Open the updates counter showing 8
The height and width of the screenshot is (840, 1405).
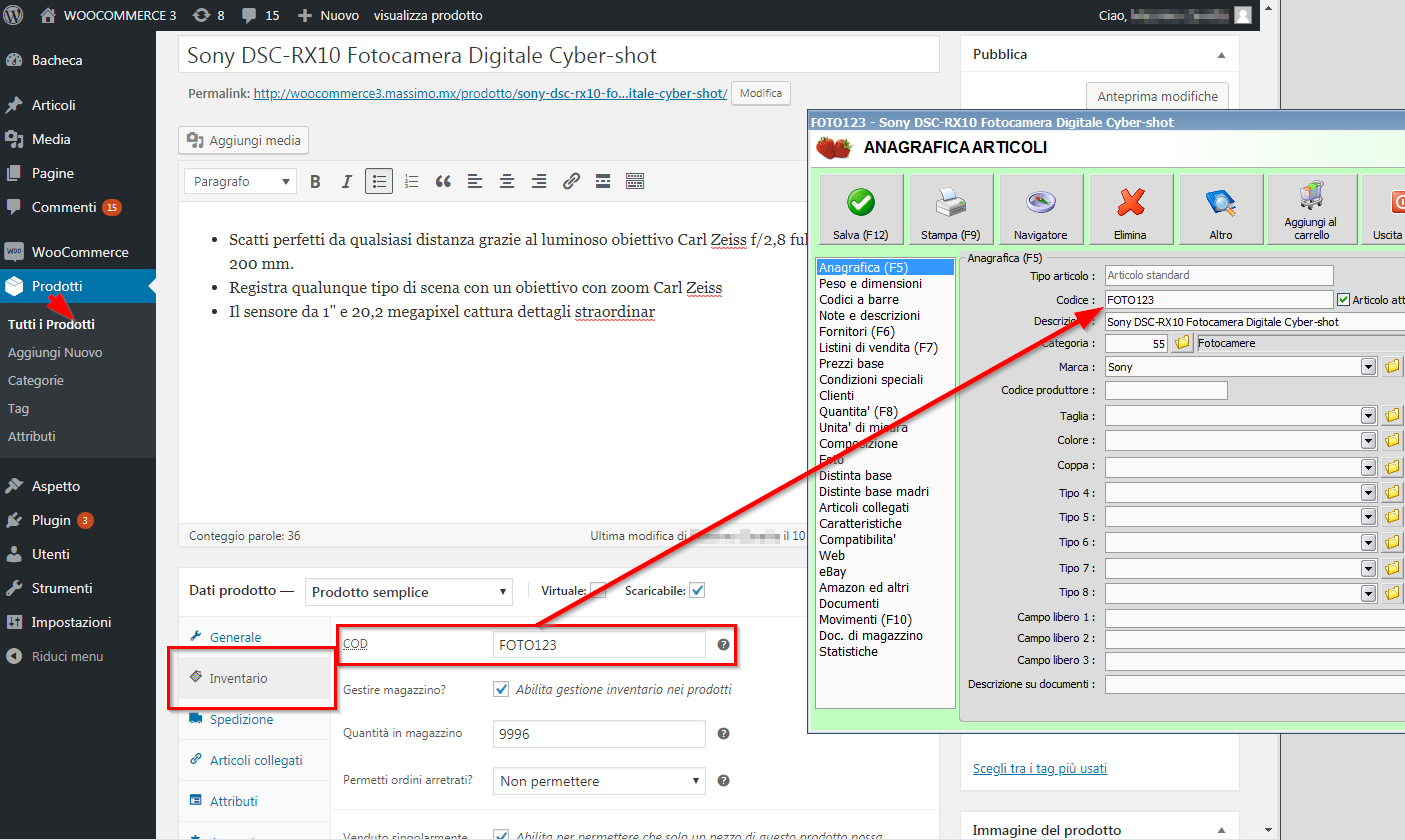[x=209, y=15]
